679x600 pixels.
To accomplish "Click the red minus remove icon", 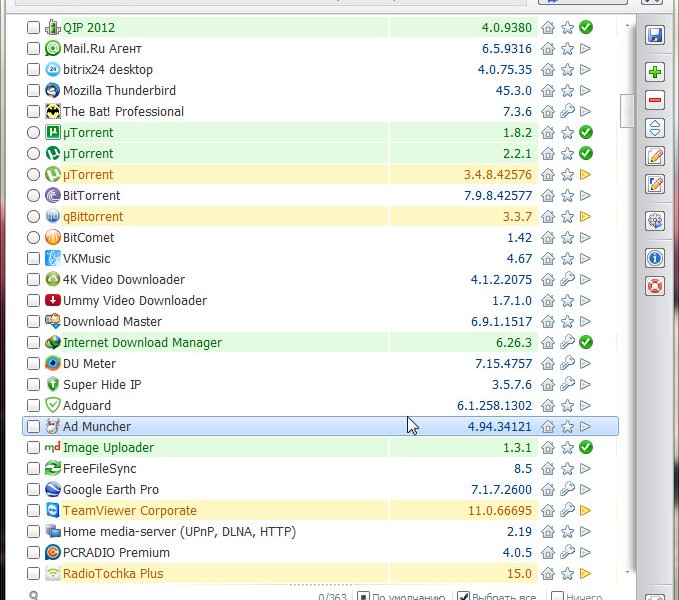I will [655, 100].
